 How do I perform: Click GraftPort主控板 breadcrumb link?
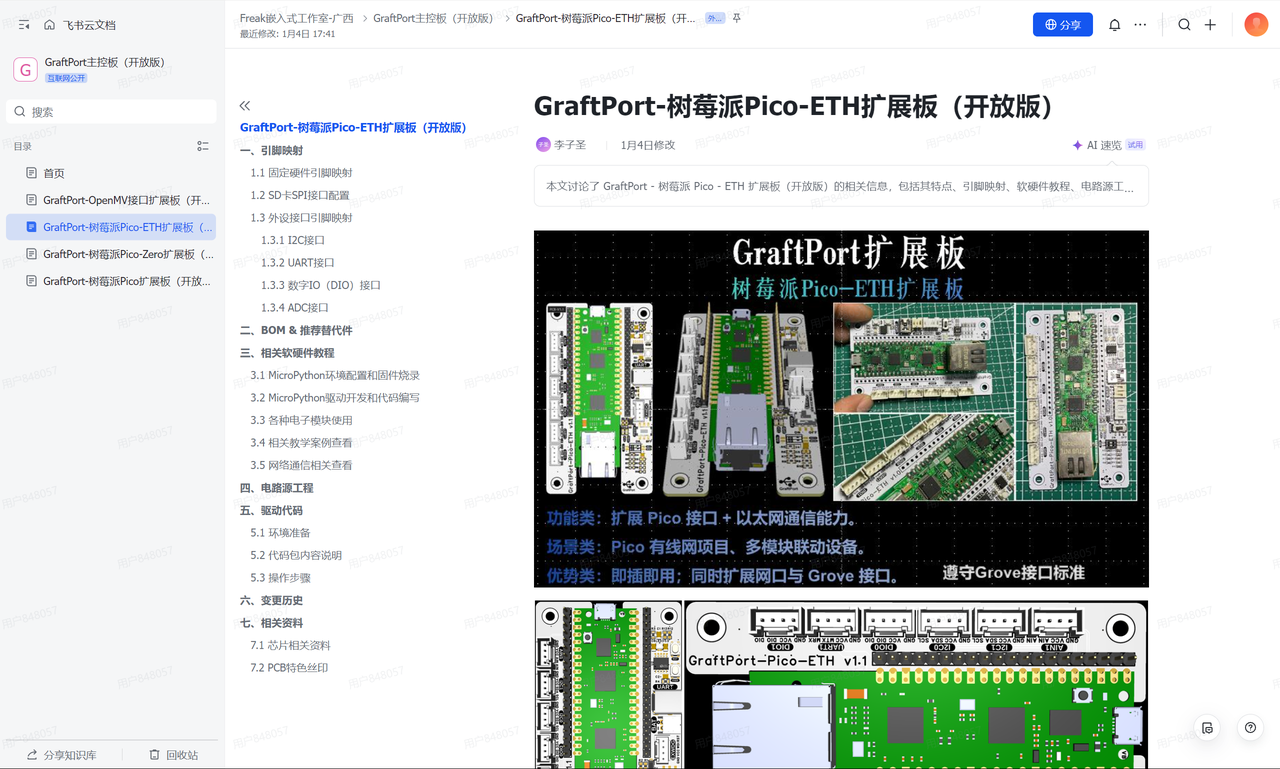(433, 18)
